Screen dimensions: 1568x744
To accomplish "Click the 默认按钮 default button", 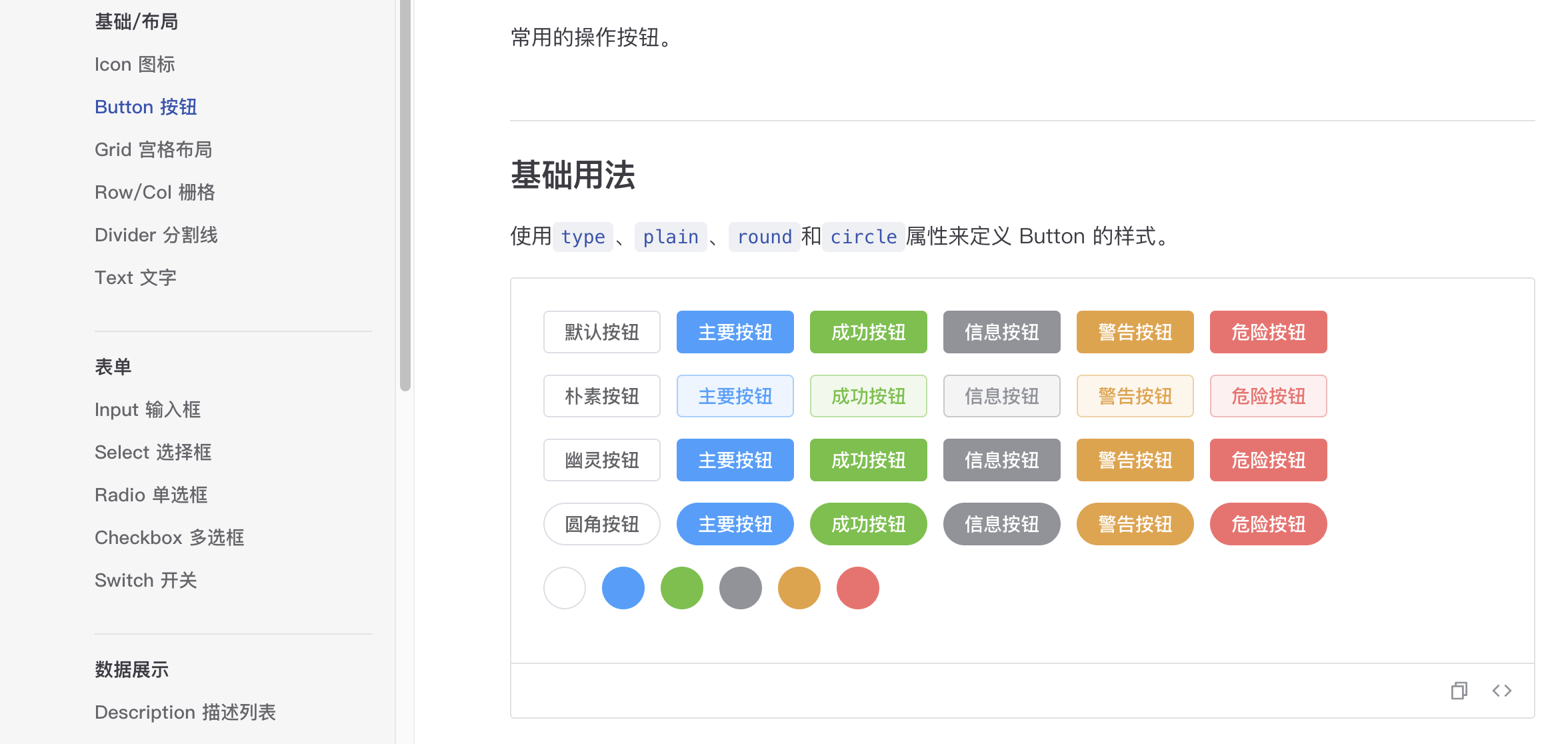I will point(601,332).
